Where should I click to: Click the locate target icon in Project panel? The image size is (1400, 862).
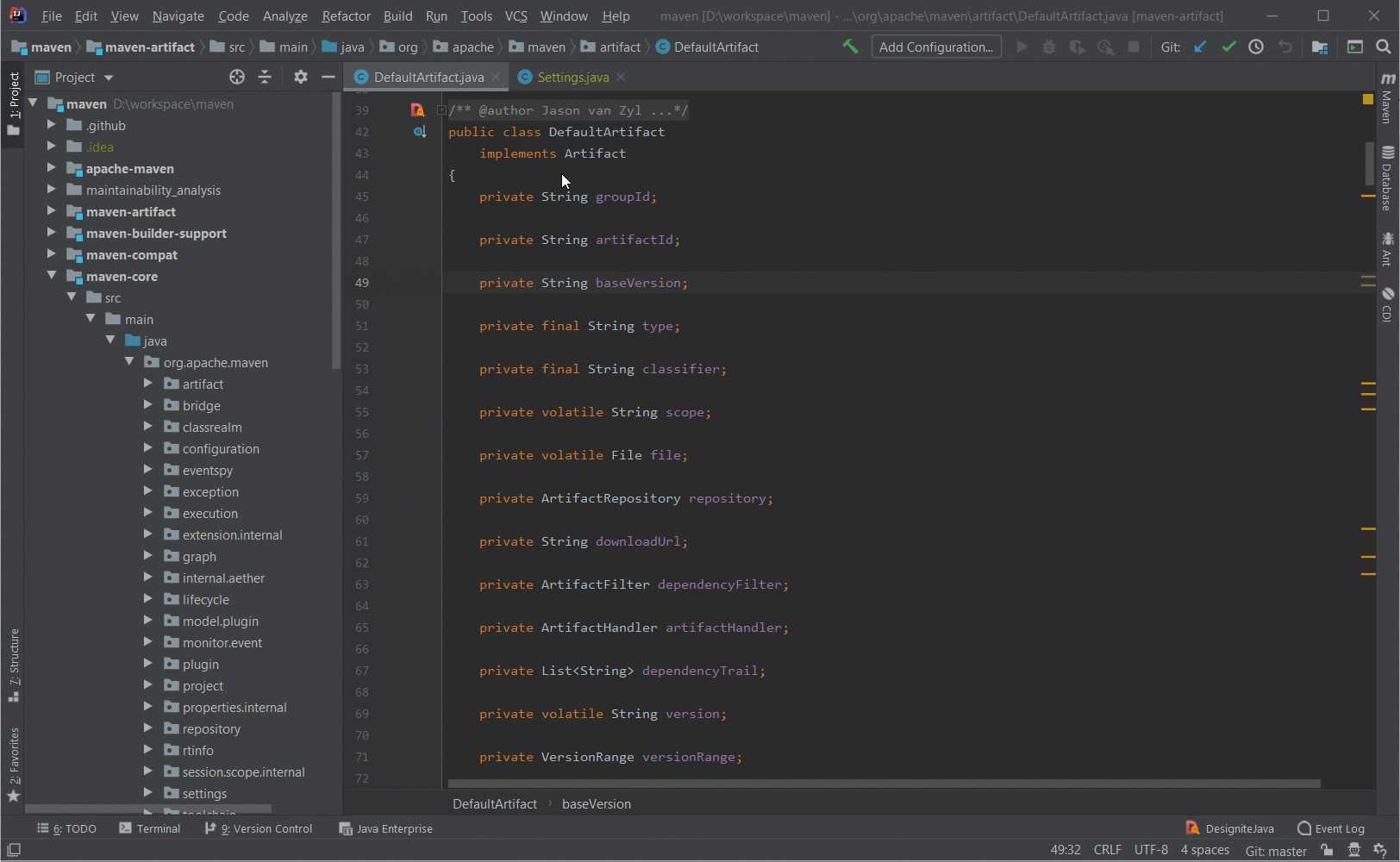point(237,77)
